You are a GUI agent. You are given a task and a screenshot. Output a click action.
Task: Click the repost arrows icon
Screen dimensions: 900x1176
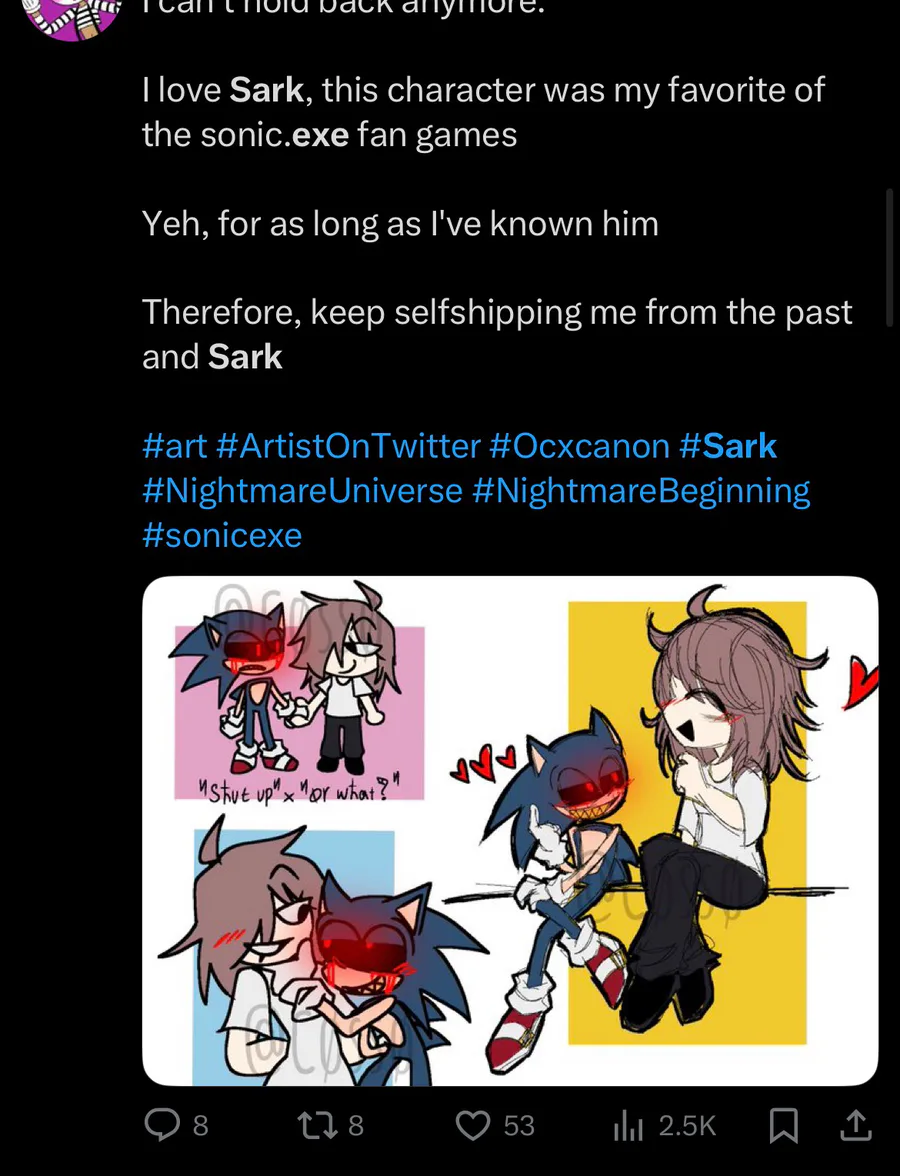(x=317, y=1125)
